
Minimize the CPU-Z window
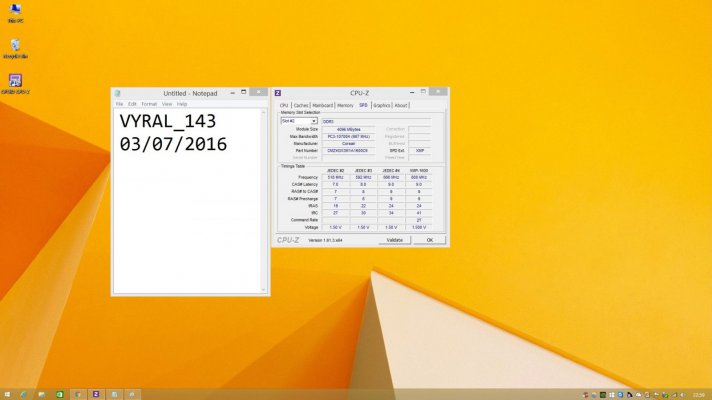(x=412, y=92)
